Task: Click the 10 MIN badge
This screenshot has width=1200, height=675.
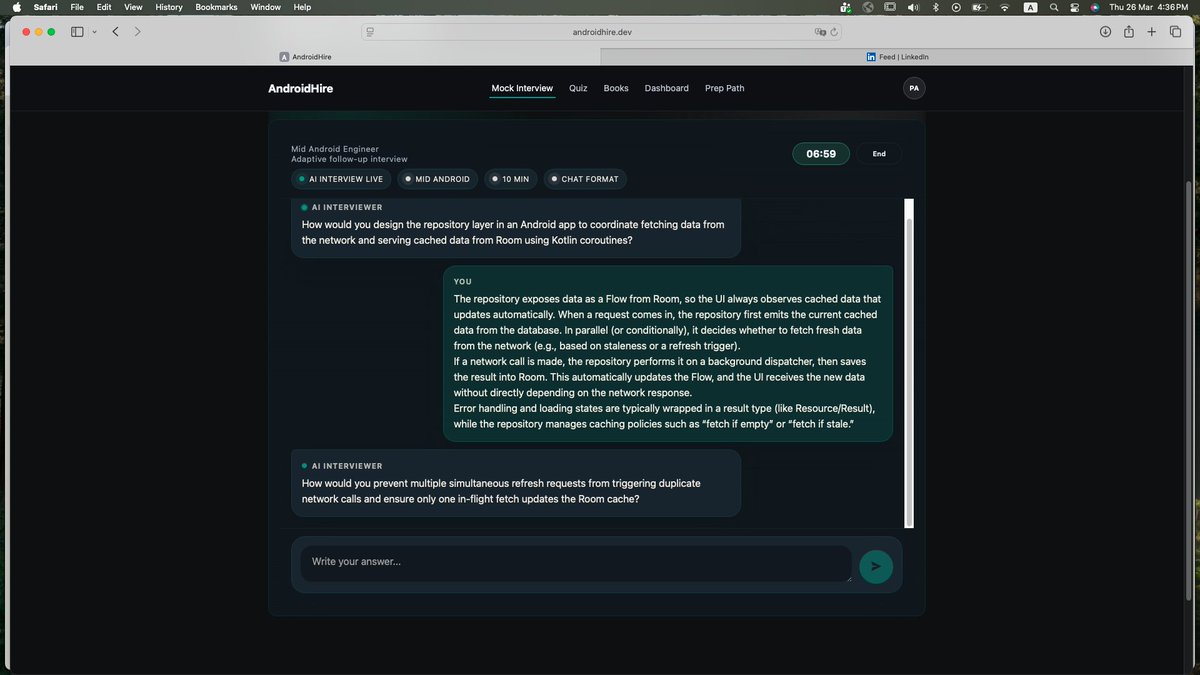Action: [512, 179]
